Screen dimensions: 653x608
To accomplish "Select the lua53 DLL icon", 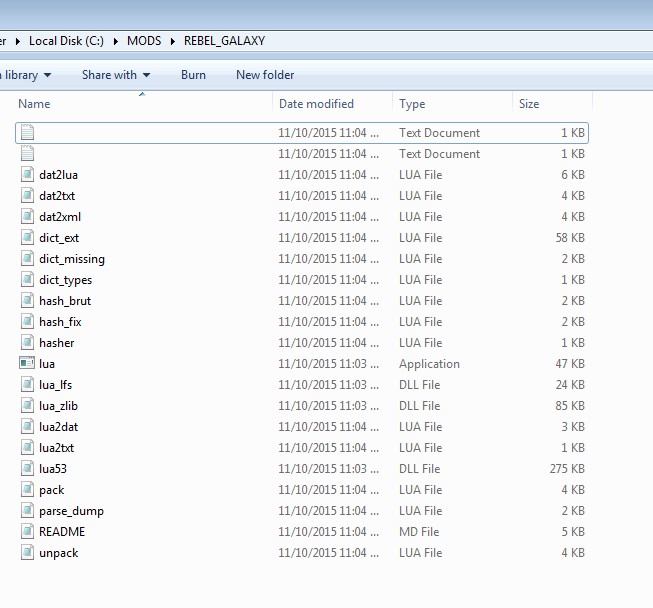I will [27, 468].
